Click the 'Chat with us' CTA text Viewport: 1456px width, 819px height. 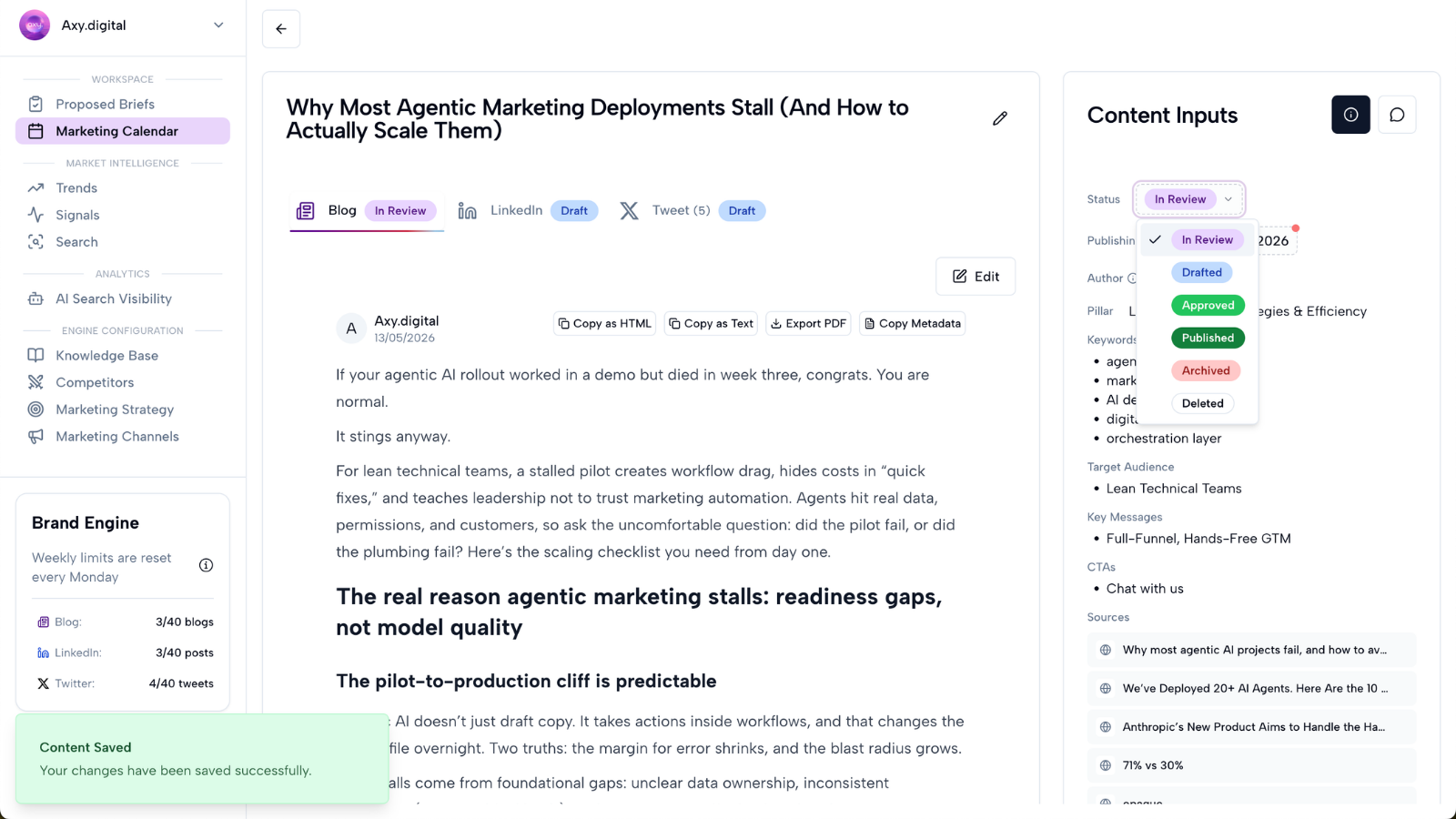click(1145, 589)
